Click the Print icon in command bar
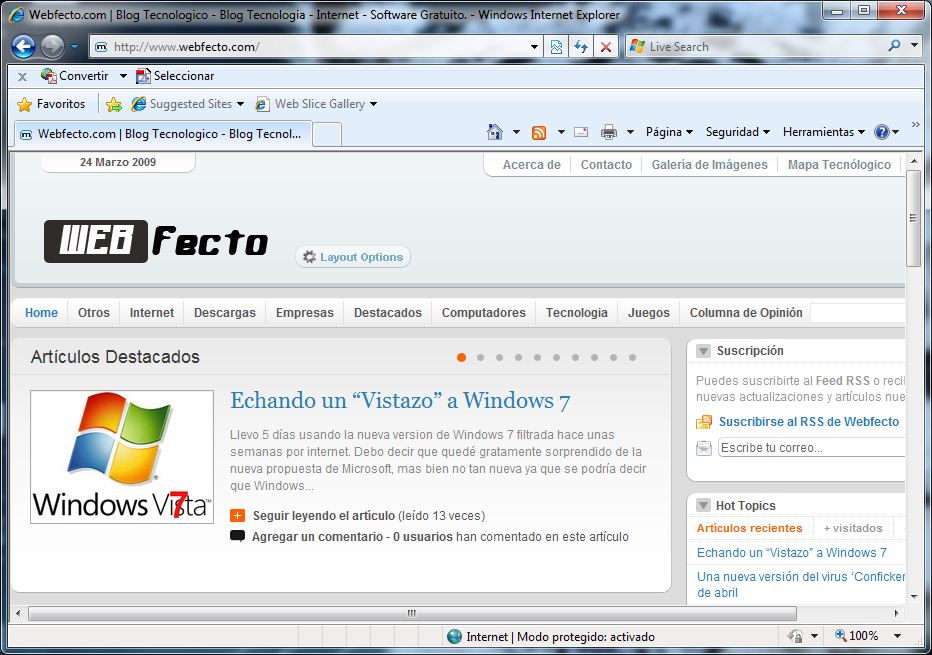932x655 pixels. click(x=608, y=132)
